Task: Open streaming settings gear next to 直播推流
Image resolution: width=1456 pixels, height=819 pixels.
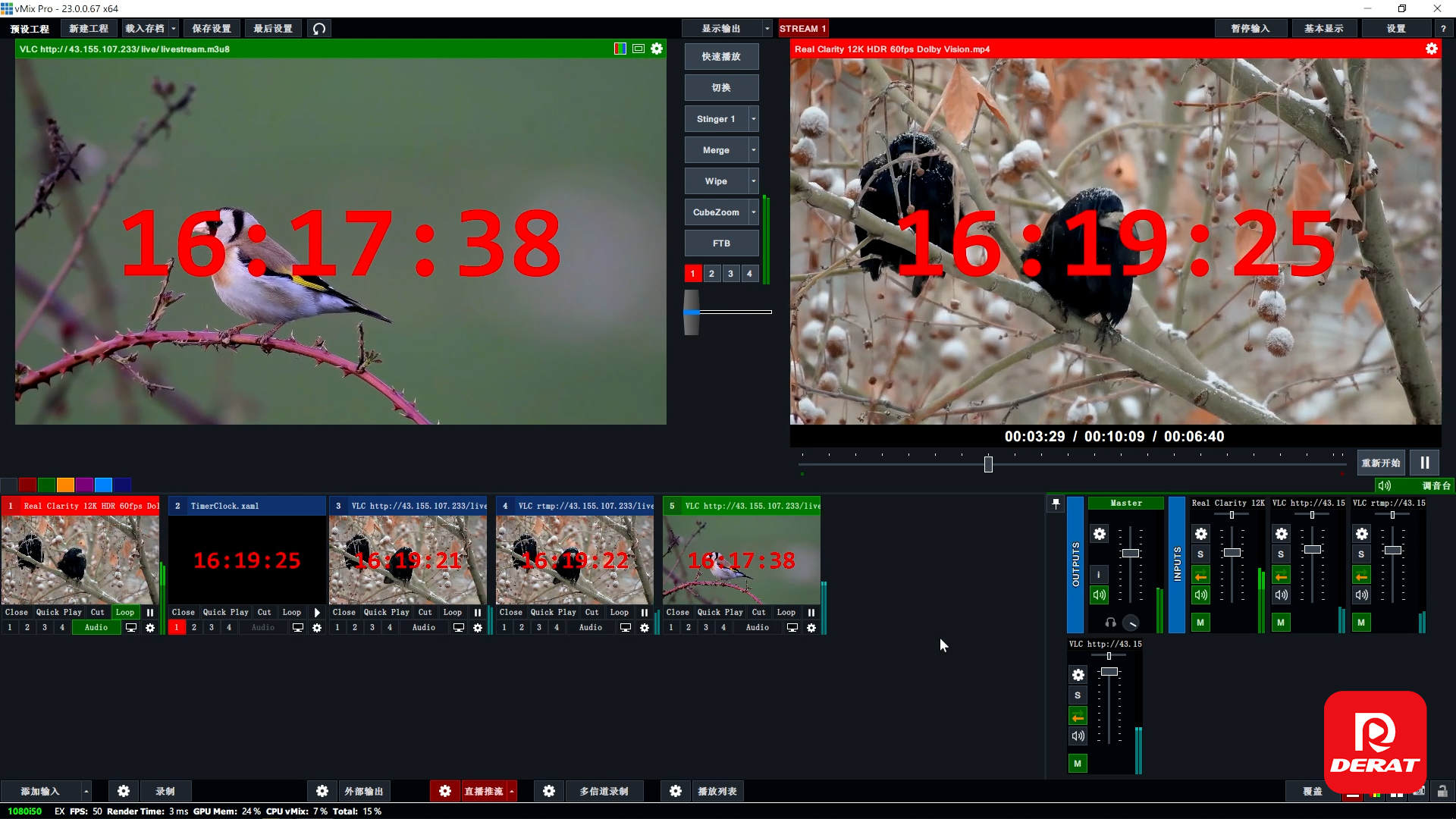Action: pyautogui.click(x=445, y=791)
